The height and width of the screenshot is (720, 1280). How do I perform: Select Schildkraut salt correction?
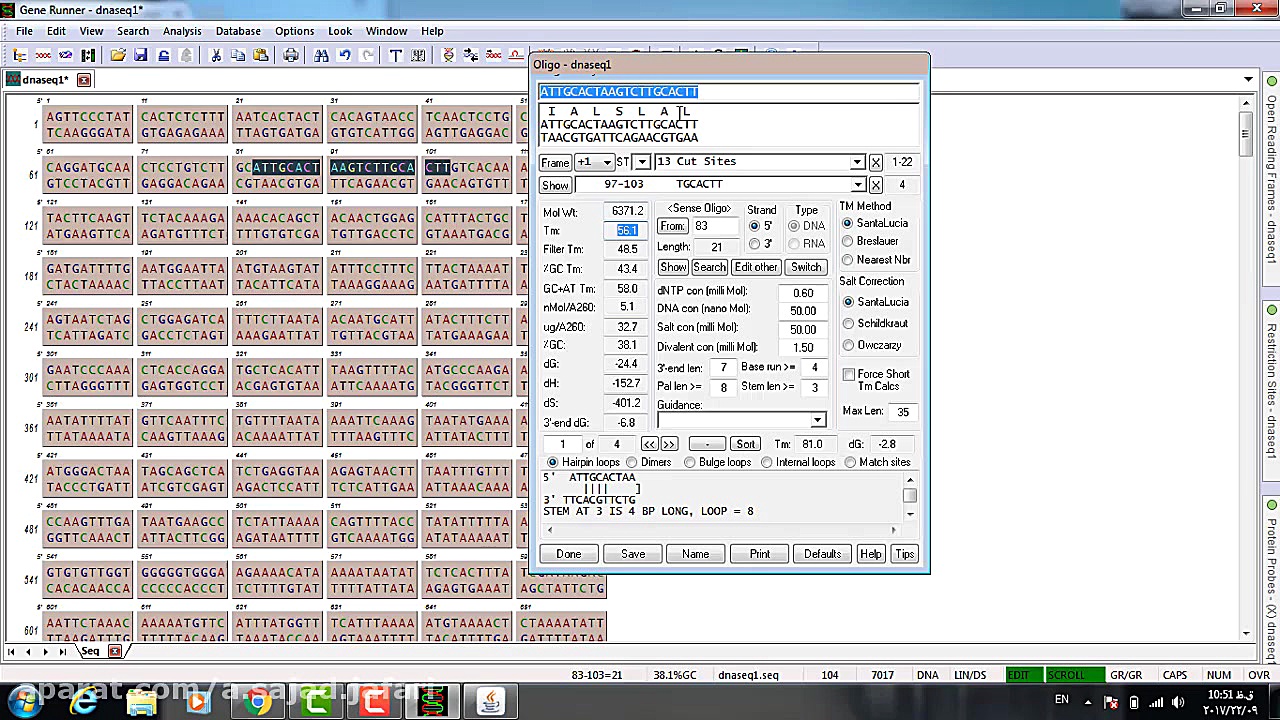pos(848,323)
